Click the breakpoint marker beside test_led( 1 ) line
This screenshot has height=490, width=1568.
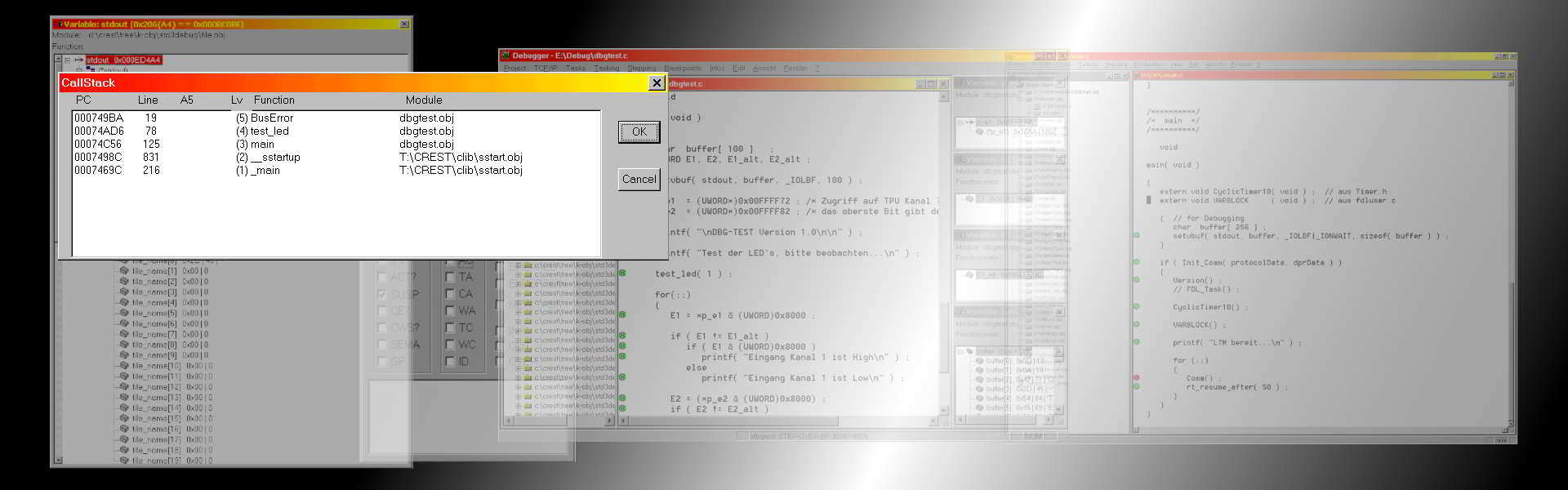[x=622, y=274]
